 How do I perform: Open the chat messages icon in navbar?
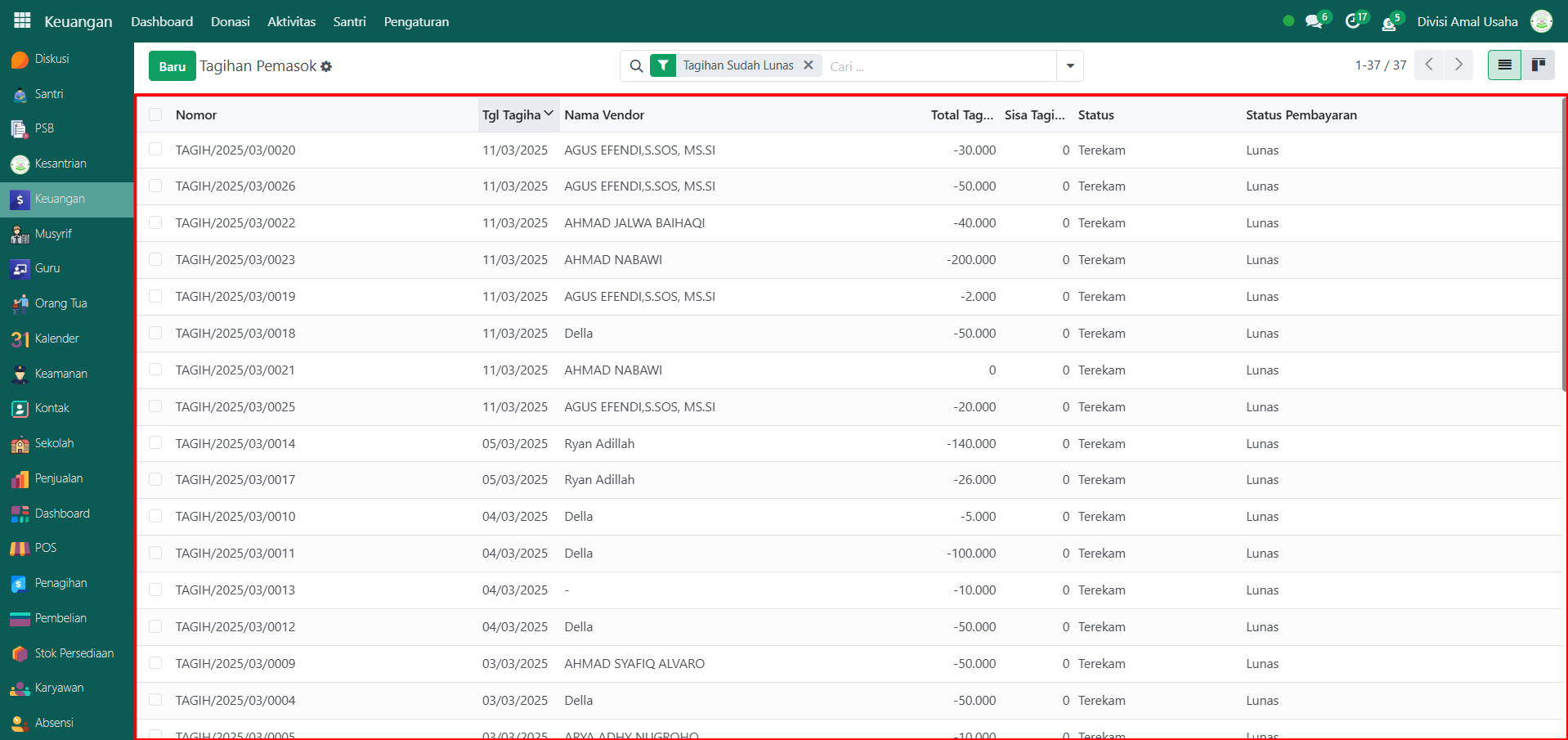coord(1314,21)
